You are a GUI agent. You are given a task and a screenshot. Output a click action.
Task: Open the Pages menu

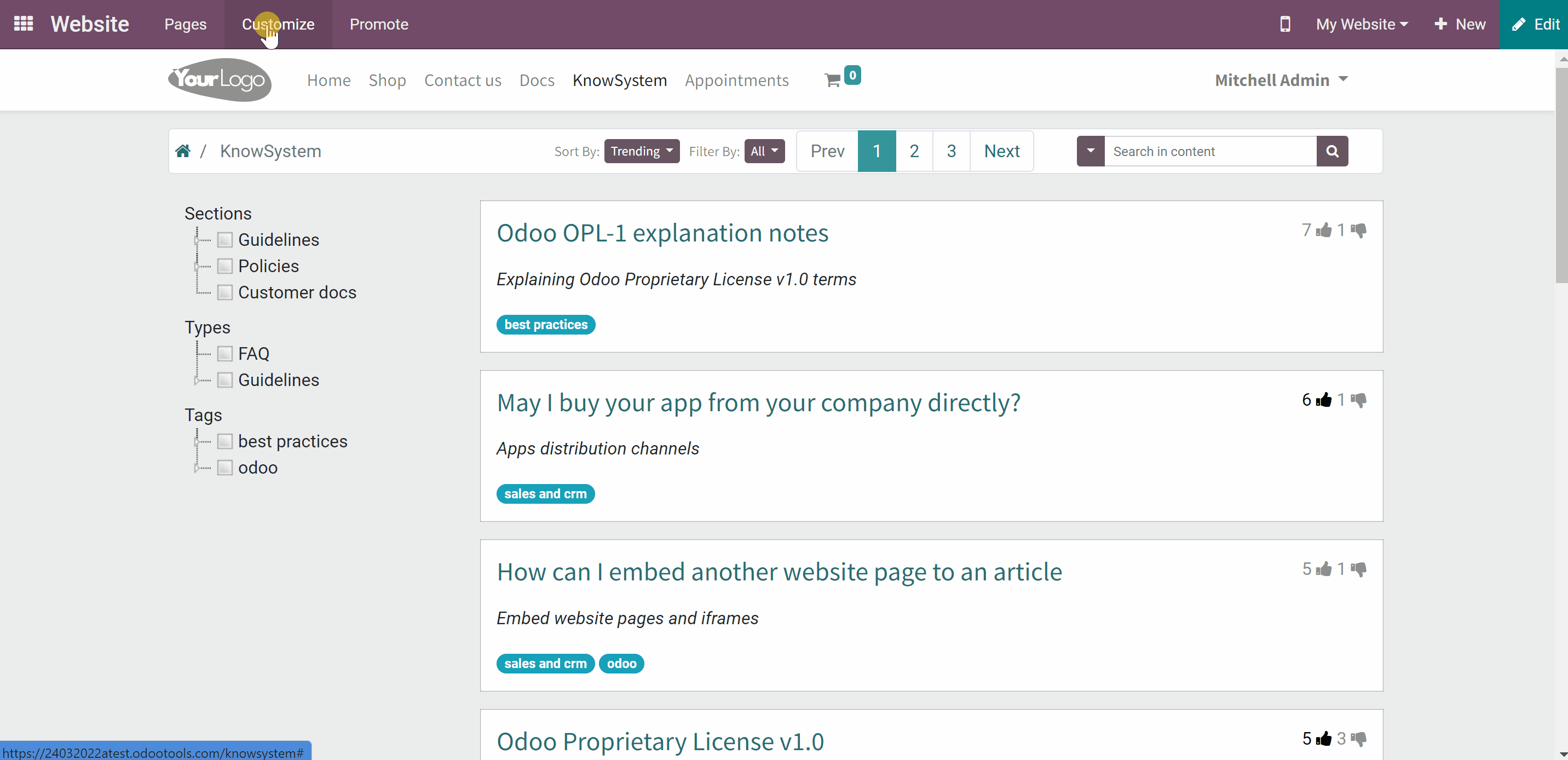point(185,24)
